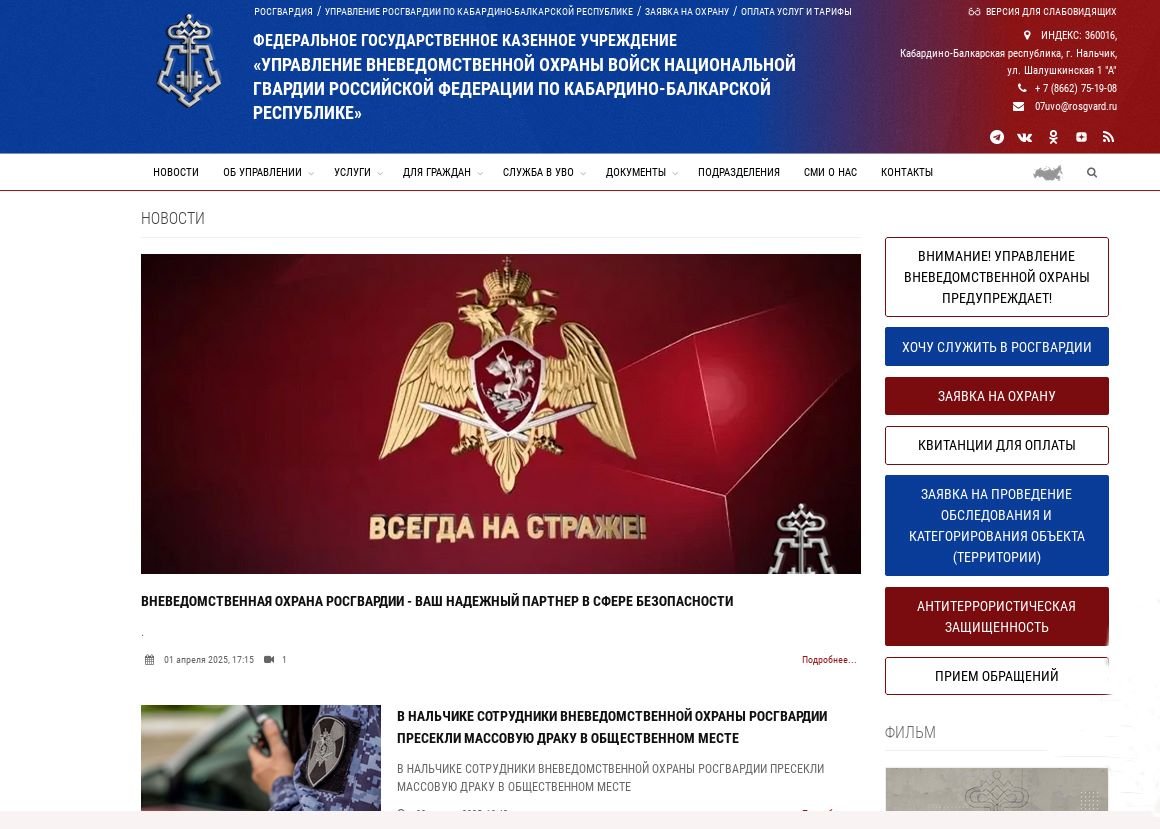This screenshot has height=829, width=1160.
Task: Click the Russia map icon
Action: point(1048,173)
